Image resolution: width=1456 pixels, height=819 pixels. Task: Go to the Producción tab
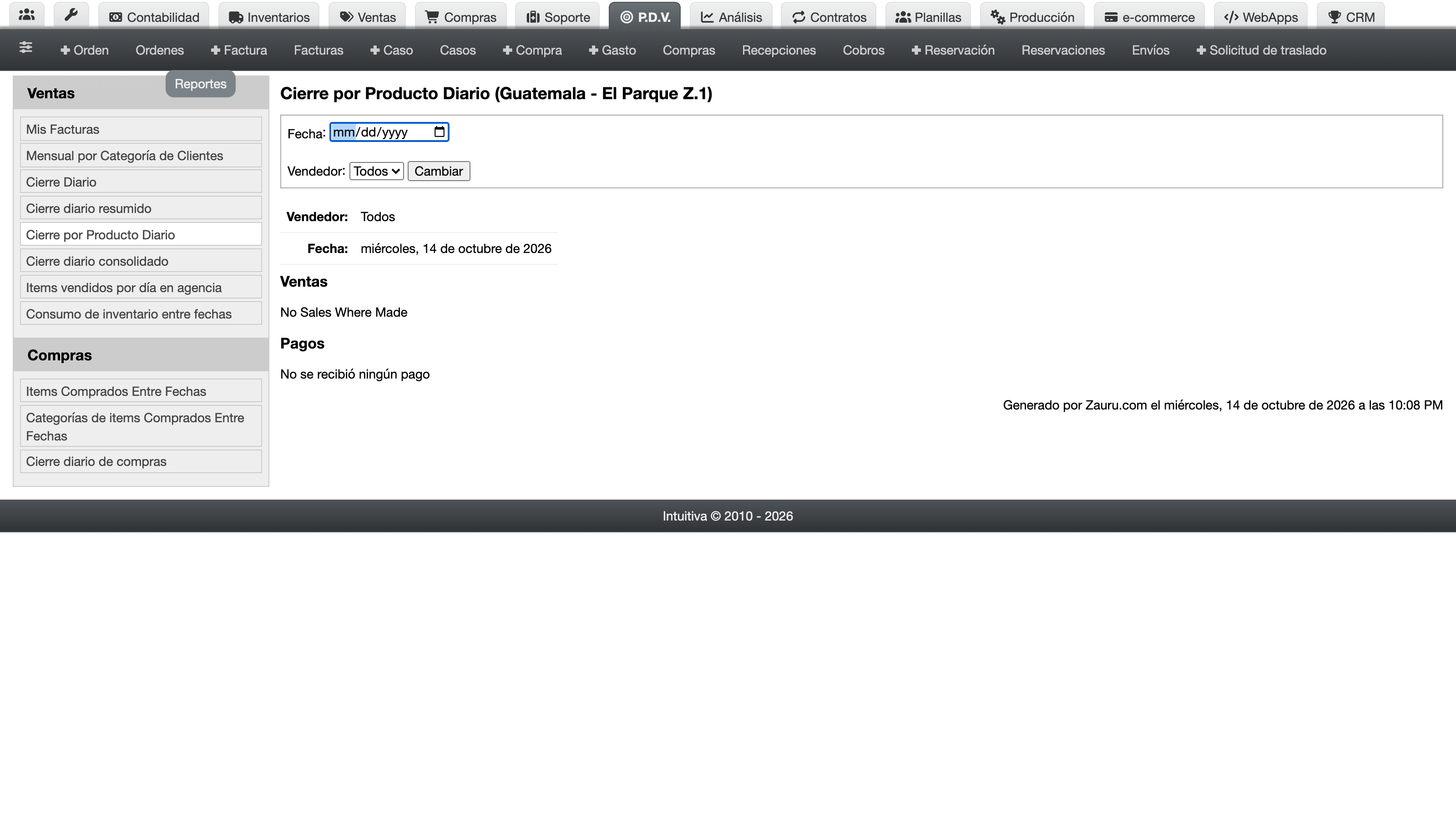click(1032, 17)
